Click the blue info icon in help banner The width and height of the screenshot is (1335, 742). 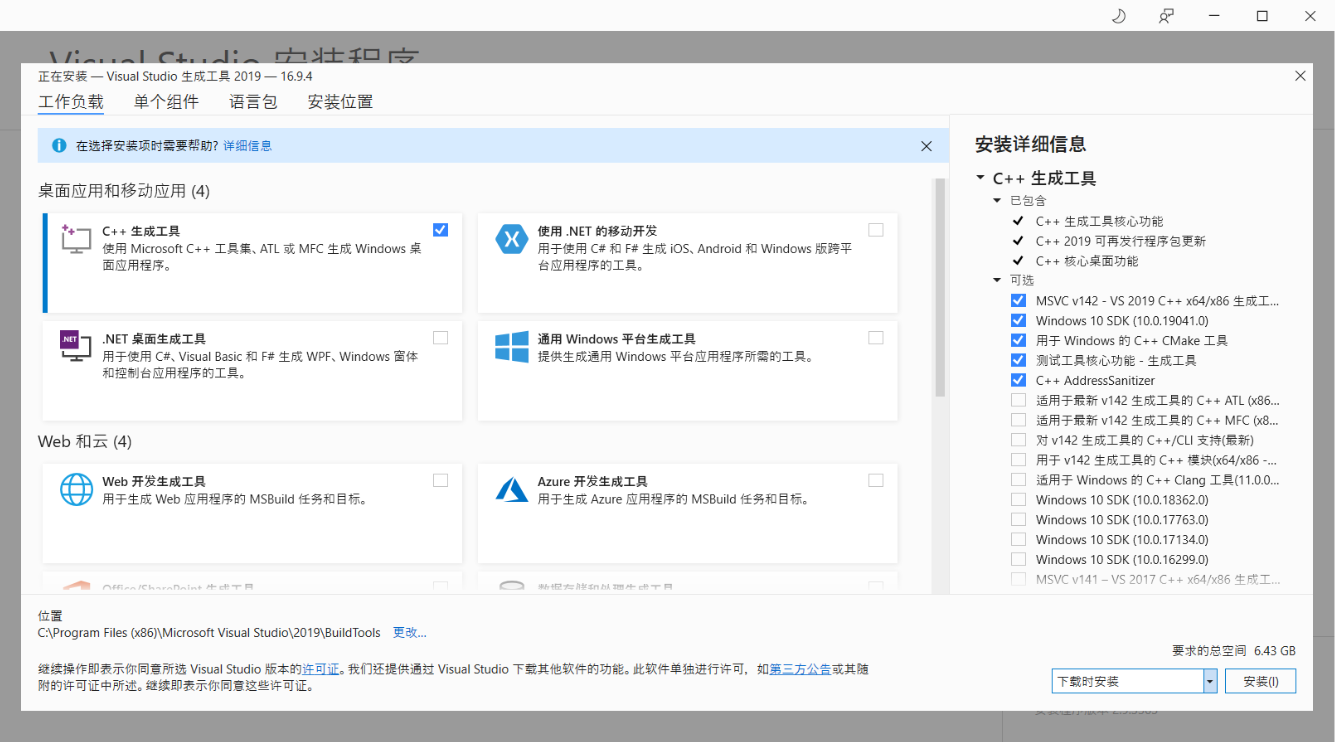point(58,145)
